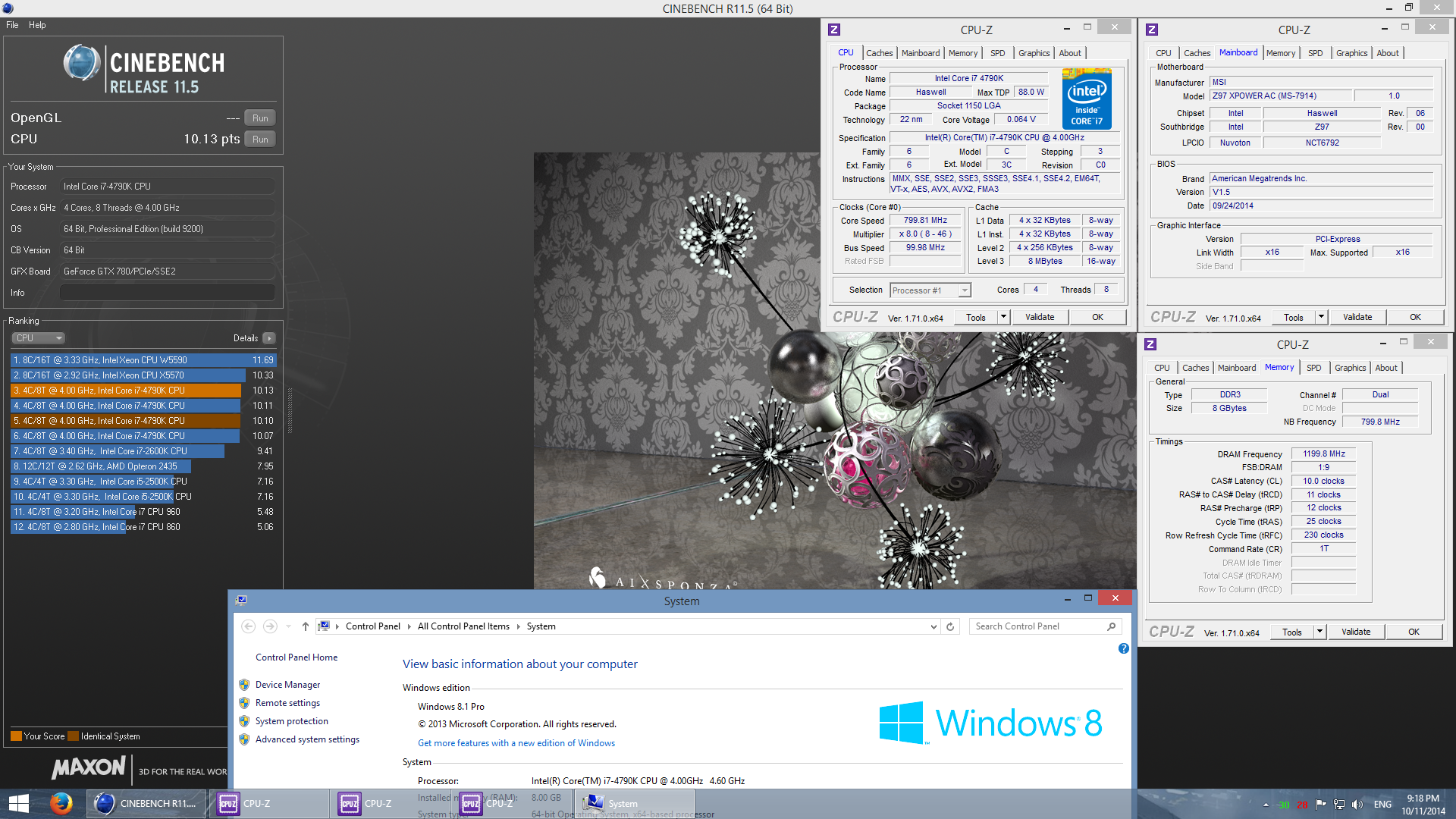Open the CPU ranking type dropdown in Cinebench
Screen dimensions: 1456x819
coord(38,338)
